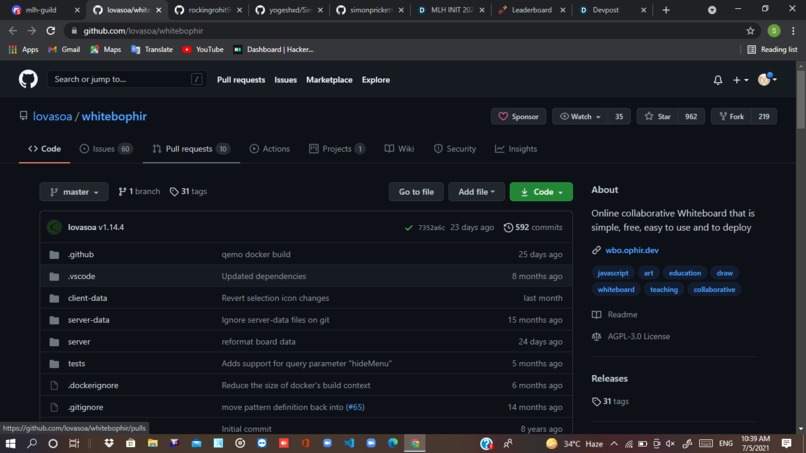Open the lovasoa owner link
The height and width of the screenshot is (453, 806).
pyautogui.click(x=52, y=116)
